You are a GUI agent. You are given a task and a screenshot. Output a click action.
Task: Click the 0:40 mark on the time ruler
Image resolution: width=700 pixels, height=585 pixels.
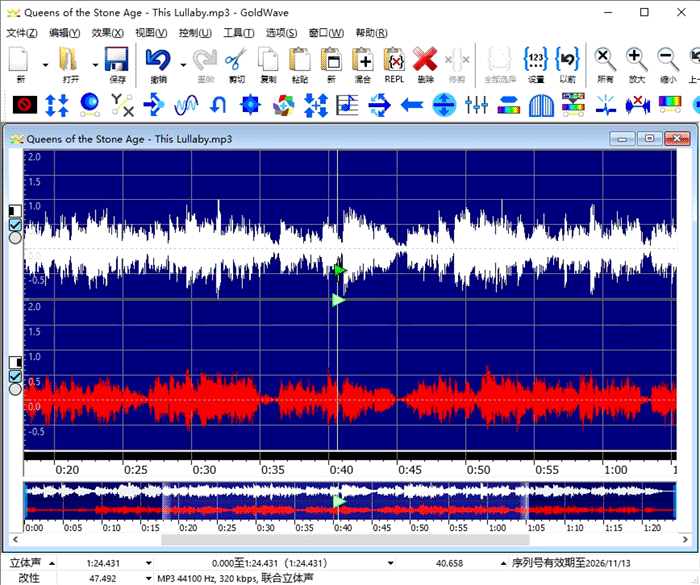[x=341, y=470]
